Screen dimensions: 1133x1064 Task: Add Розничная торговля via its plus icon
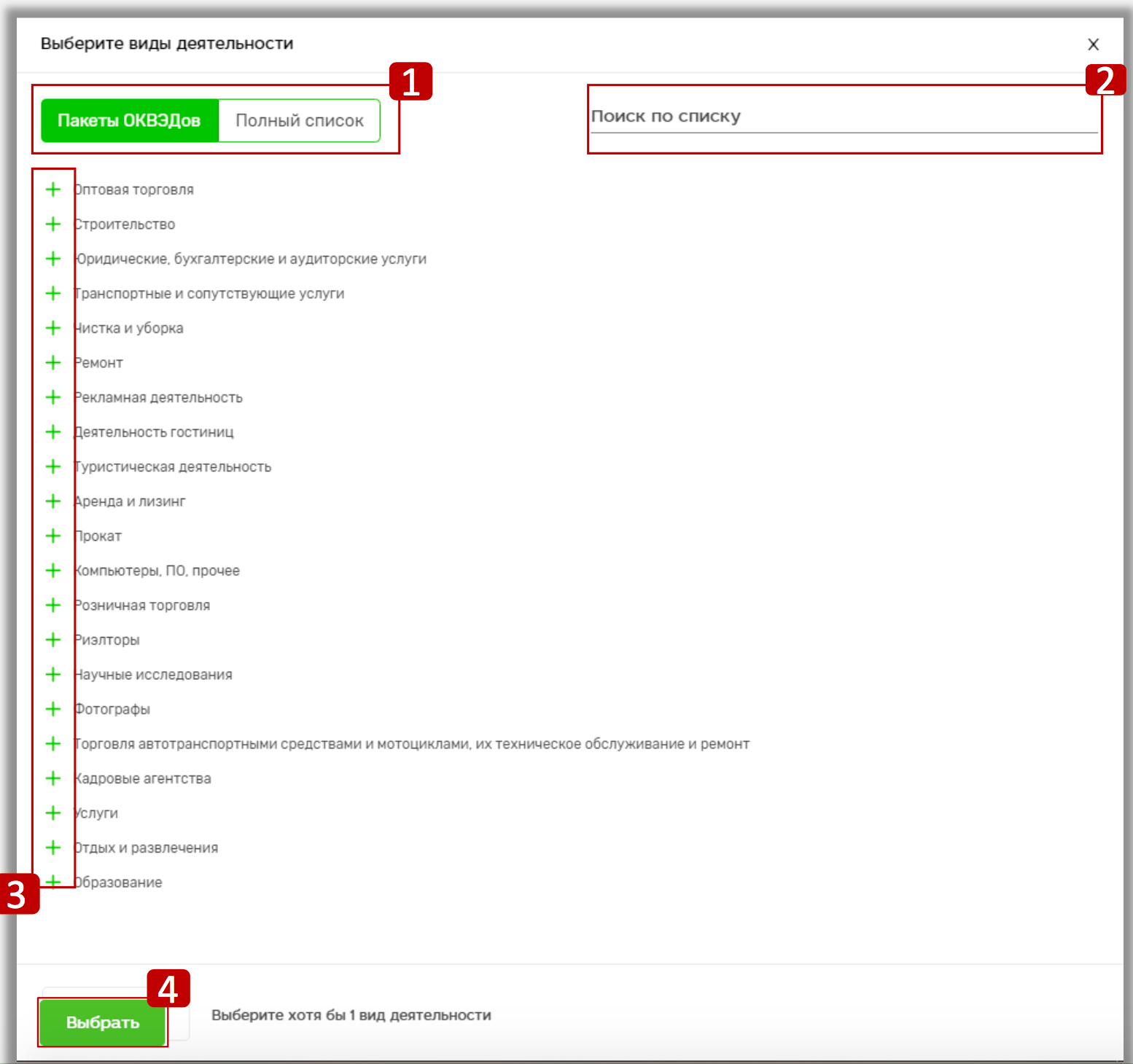pyautogui.click(x=53, y=605)
